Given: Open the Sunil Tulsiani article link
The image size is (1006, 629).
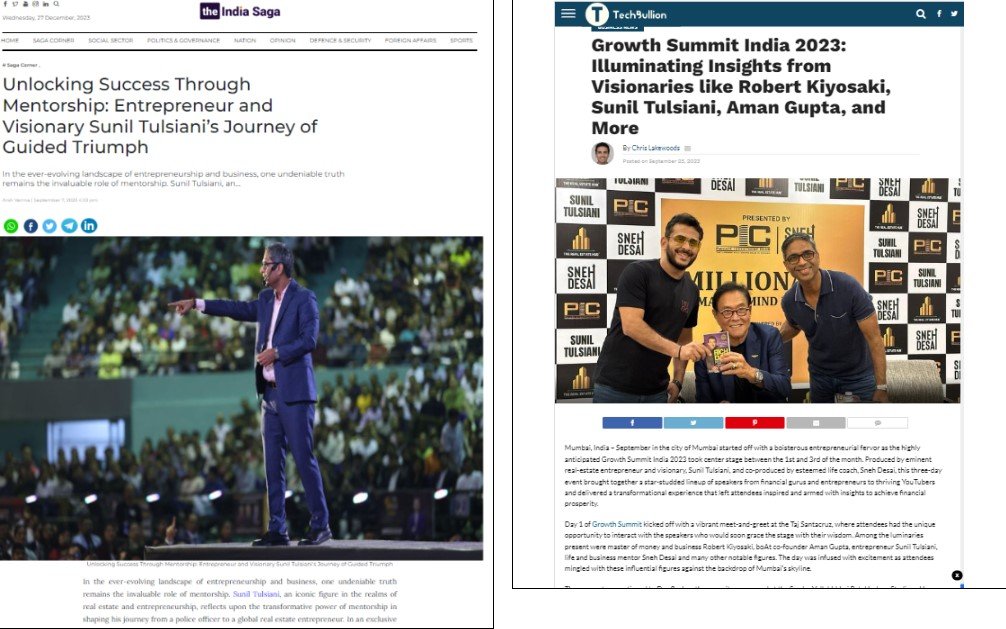Looking at the screenshot, I should (x=256, y=594).
